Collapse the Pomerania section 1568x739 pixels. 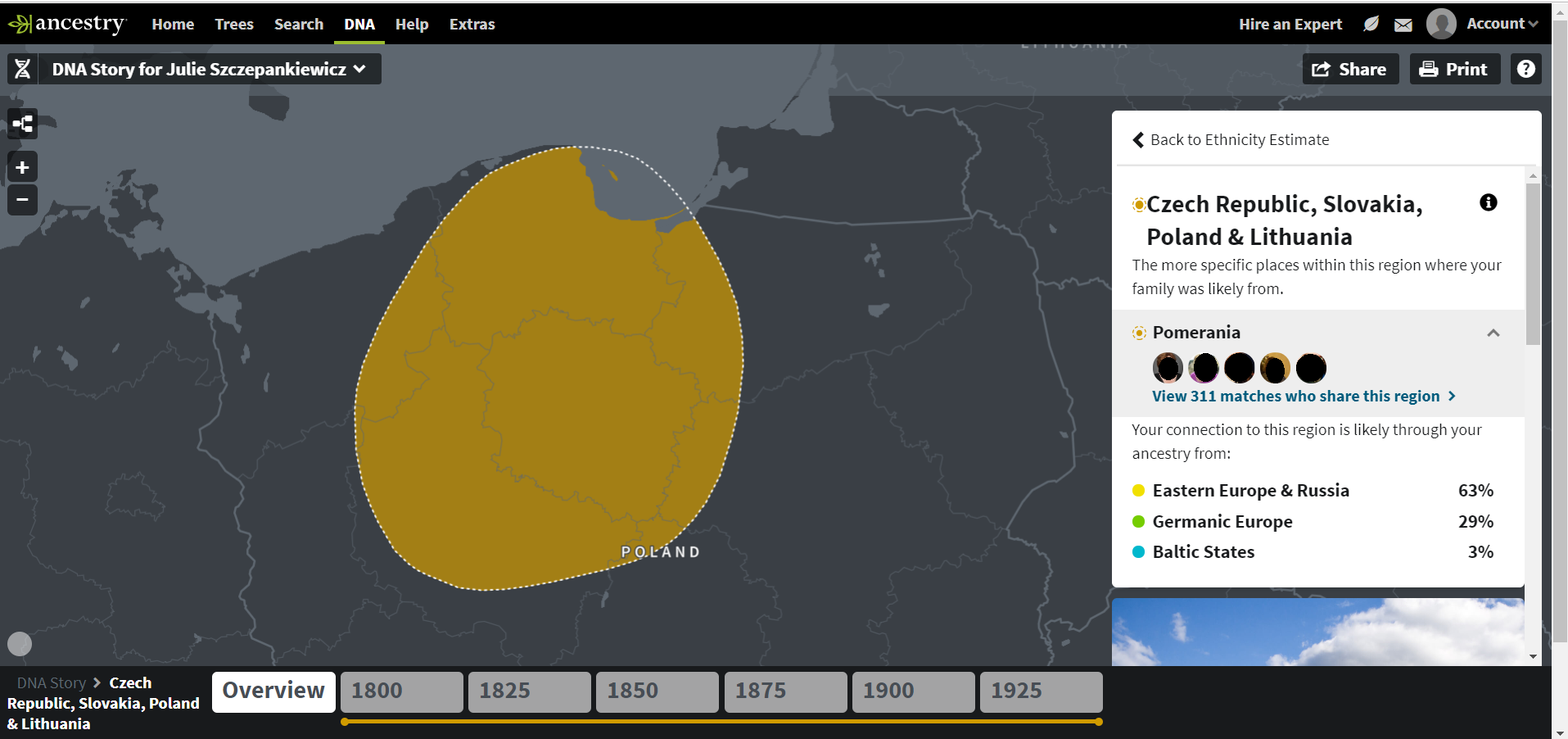(x=1493, y=333)
